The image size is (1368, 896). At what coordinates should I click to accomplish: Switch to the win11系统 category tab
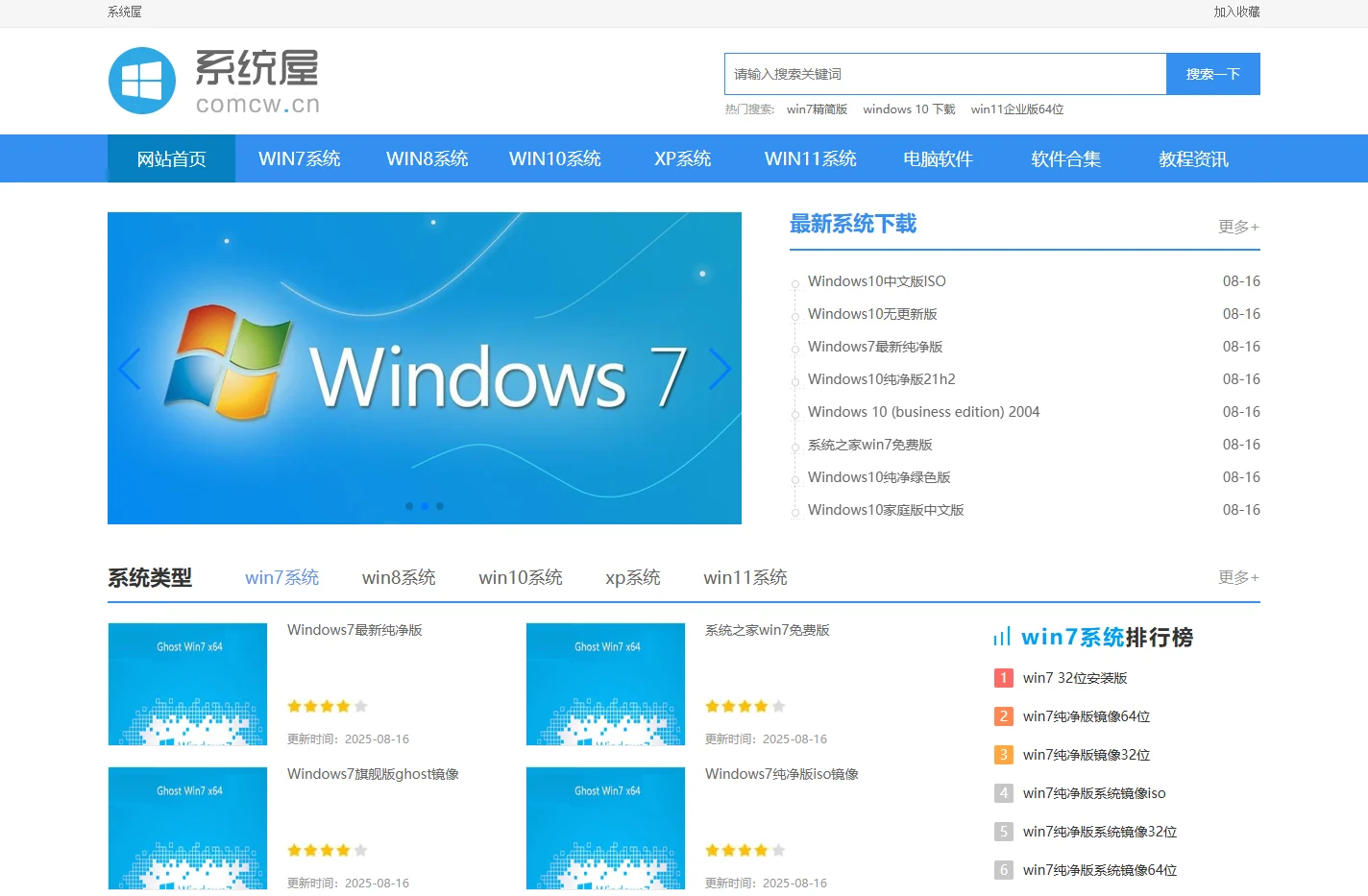(x=745, y=577)
